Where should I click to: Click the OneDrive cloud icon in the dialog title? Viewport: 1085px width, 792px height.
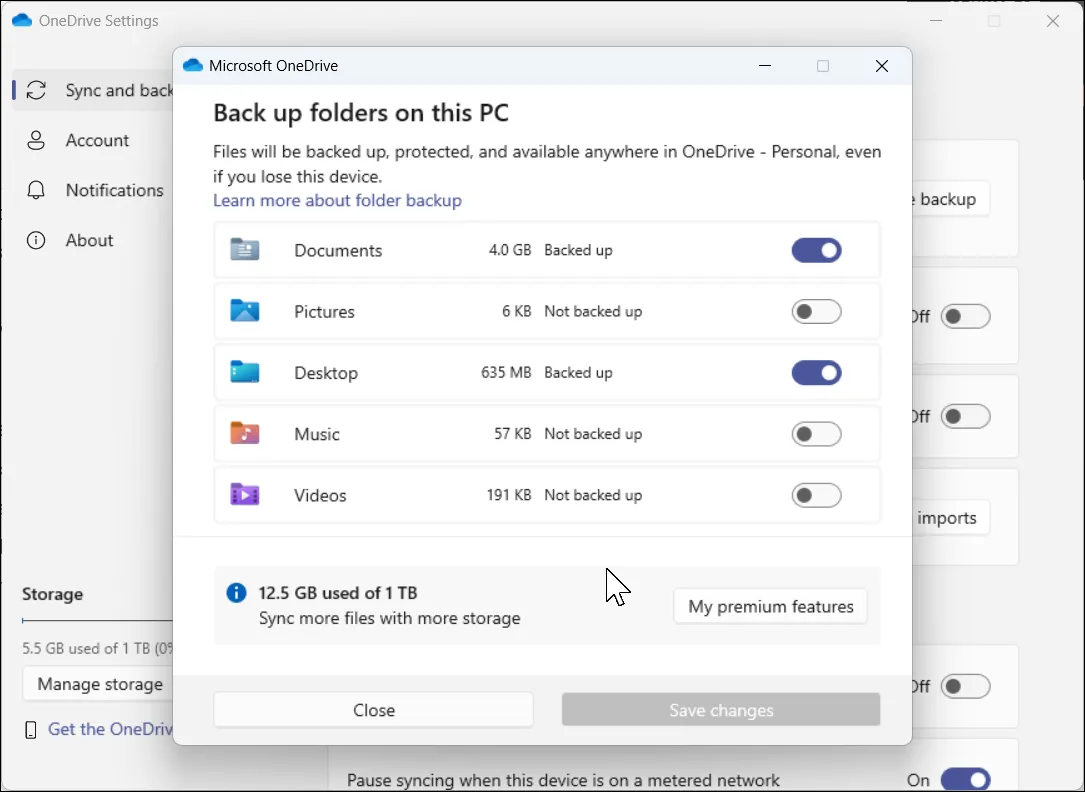pos(192,64)
